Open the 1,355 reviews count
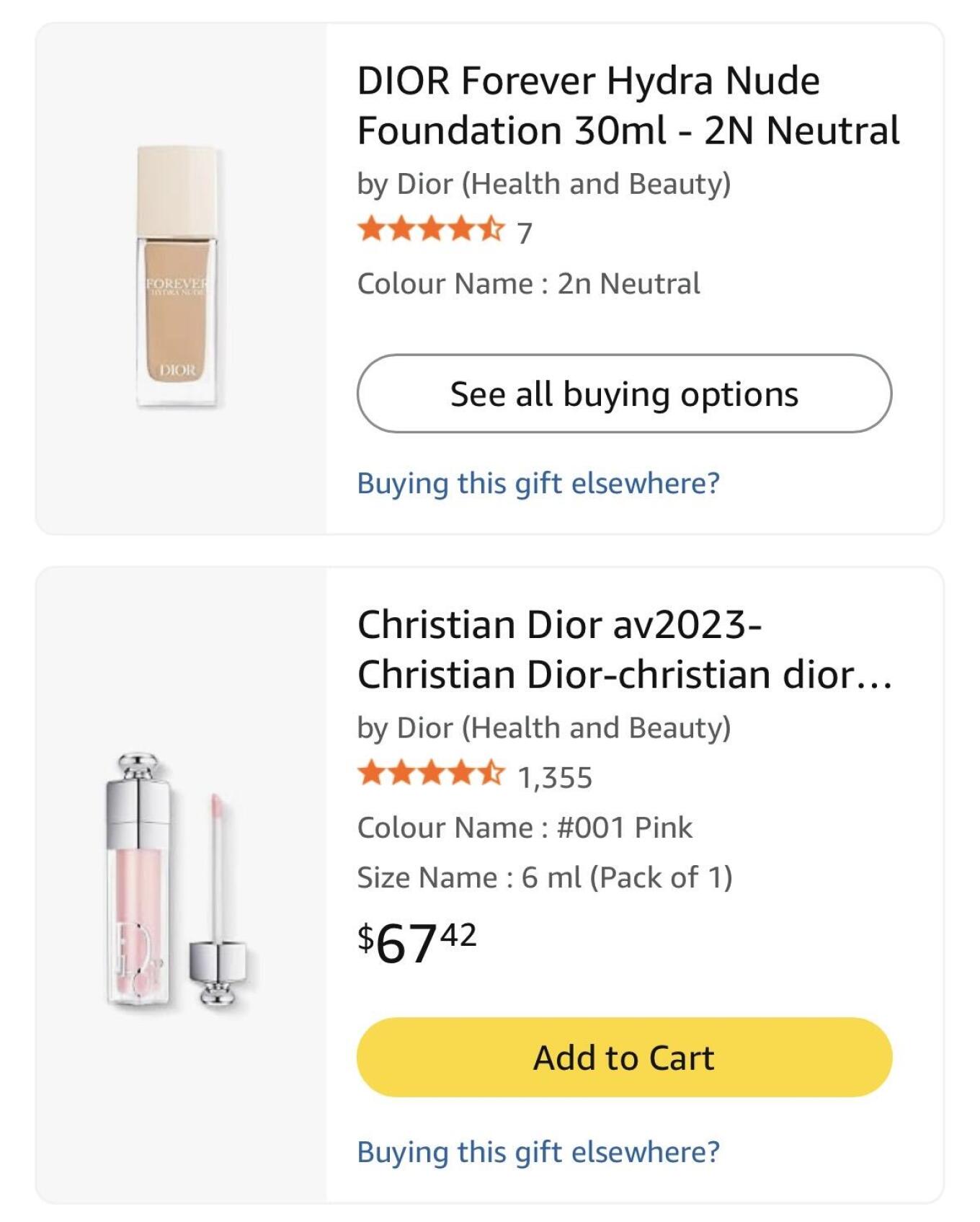Image resolution: width=980 pixels, height=1222 pixels. pos(555,777)
